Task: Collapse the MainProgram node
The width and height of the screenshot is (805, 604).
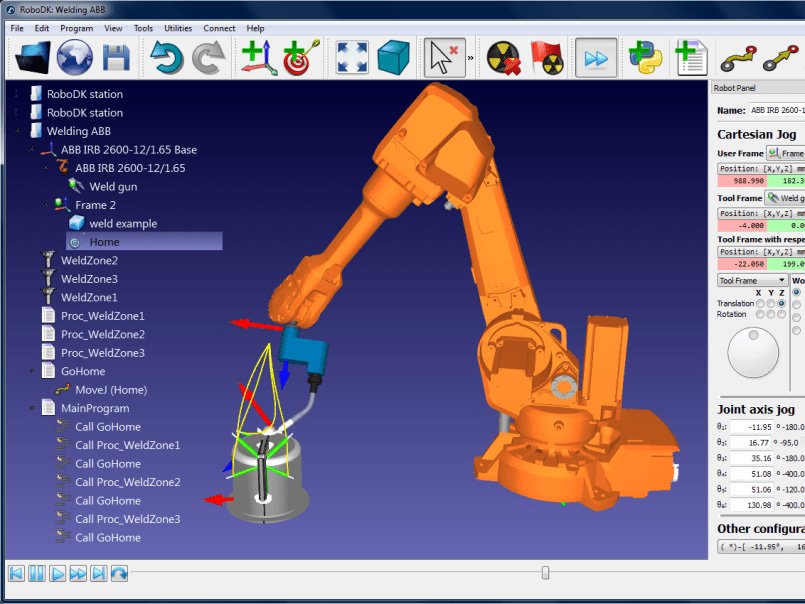Action: coord(32,408)
